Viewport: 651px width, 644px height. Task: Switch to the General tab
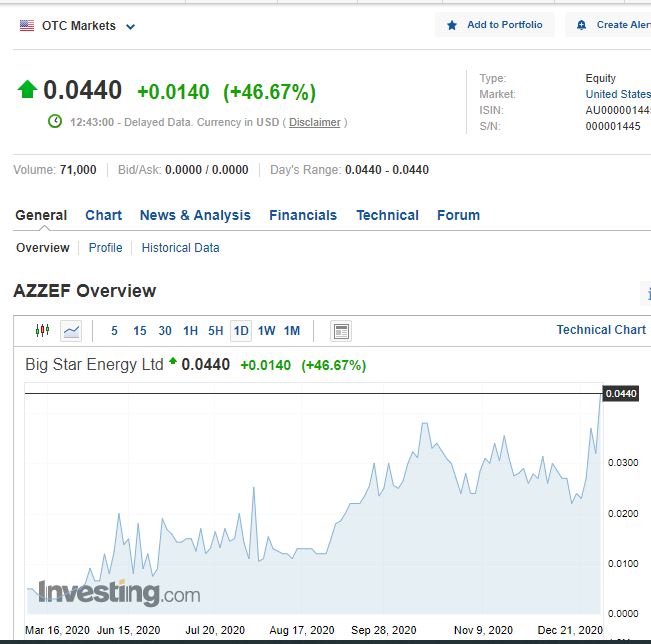(x=41, y=215)
